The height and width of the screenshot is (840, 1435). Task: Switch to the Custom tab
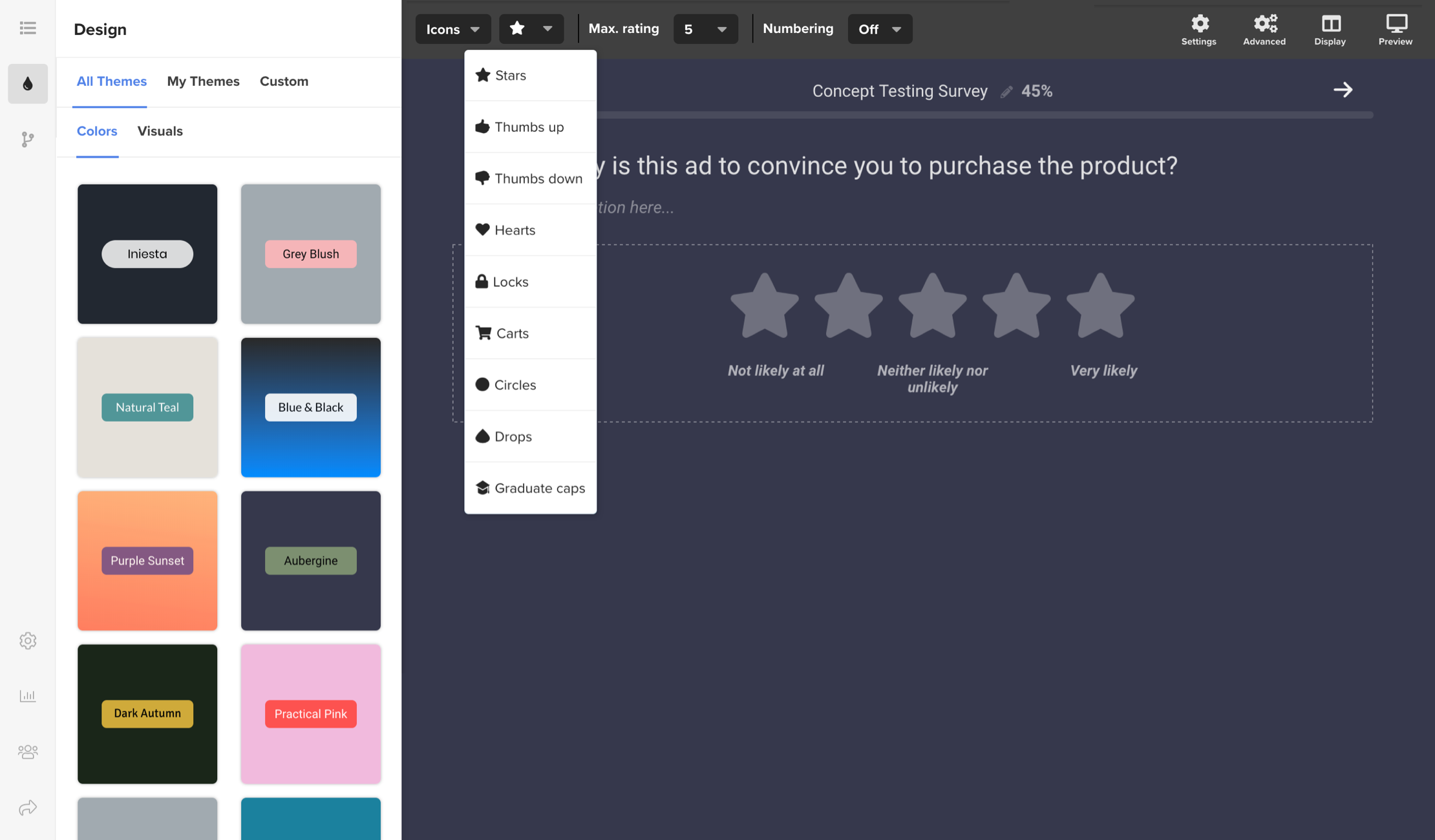[284, 81]
